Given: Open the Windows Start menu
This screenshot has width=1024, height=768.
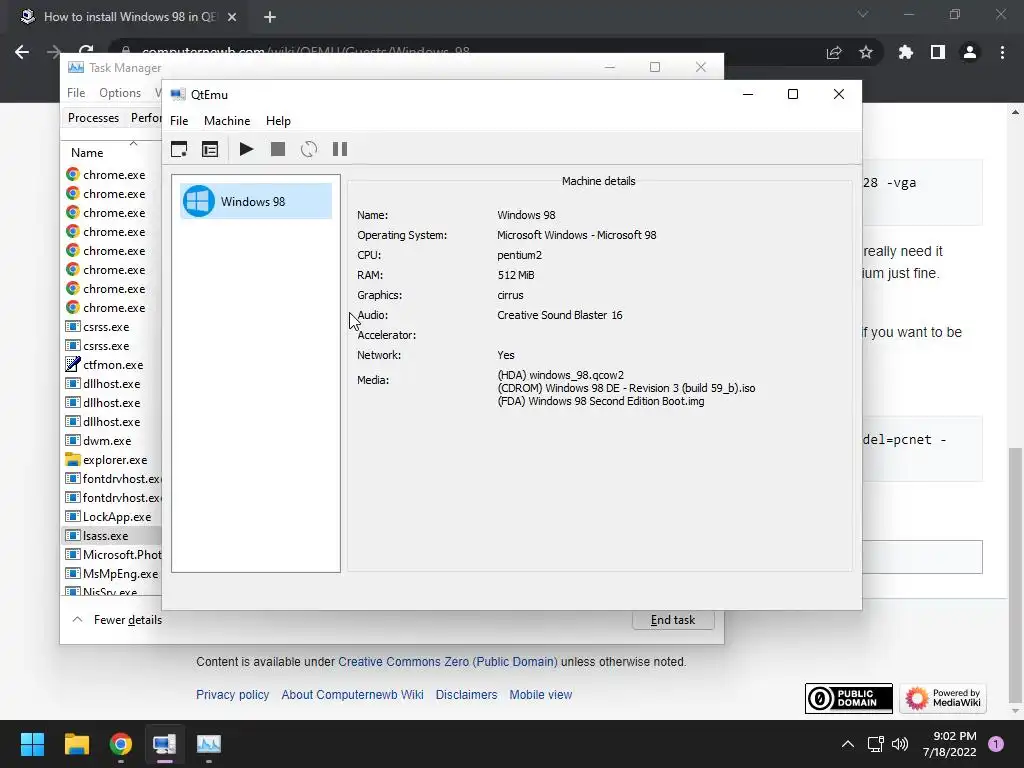Looking at the screenshot, I should (32, 744).
